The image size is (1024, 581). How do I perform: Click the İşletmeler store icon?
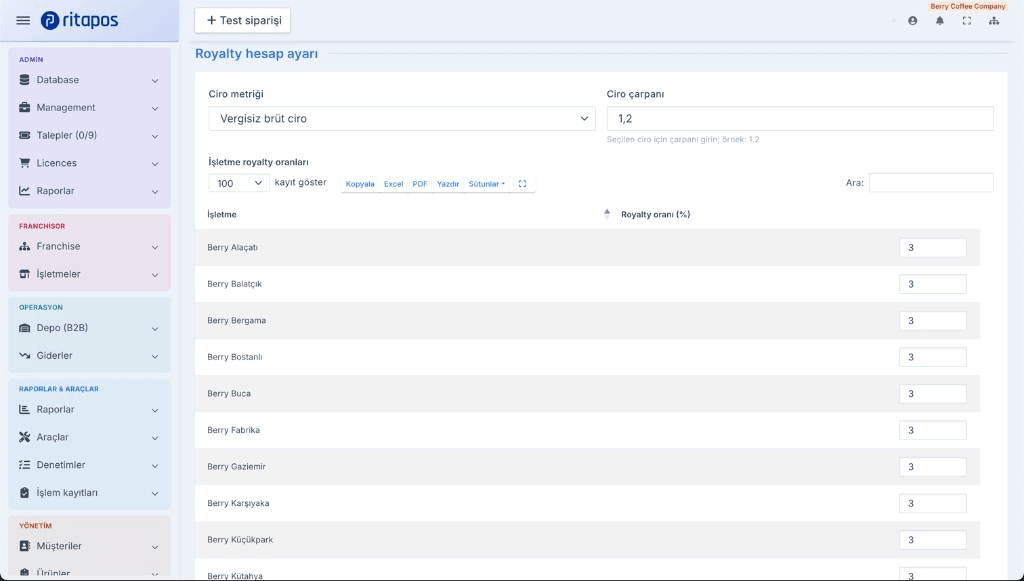(25, 274)
